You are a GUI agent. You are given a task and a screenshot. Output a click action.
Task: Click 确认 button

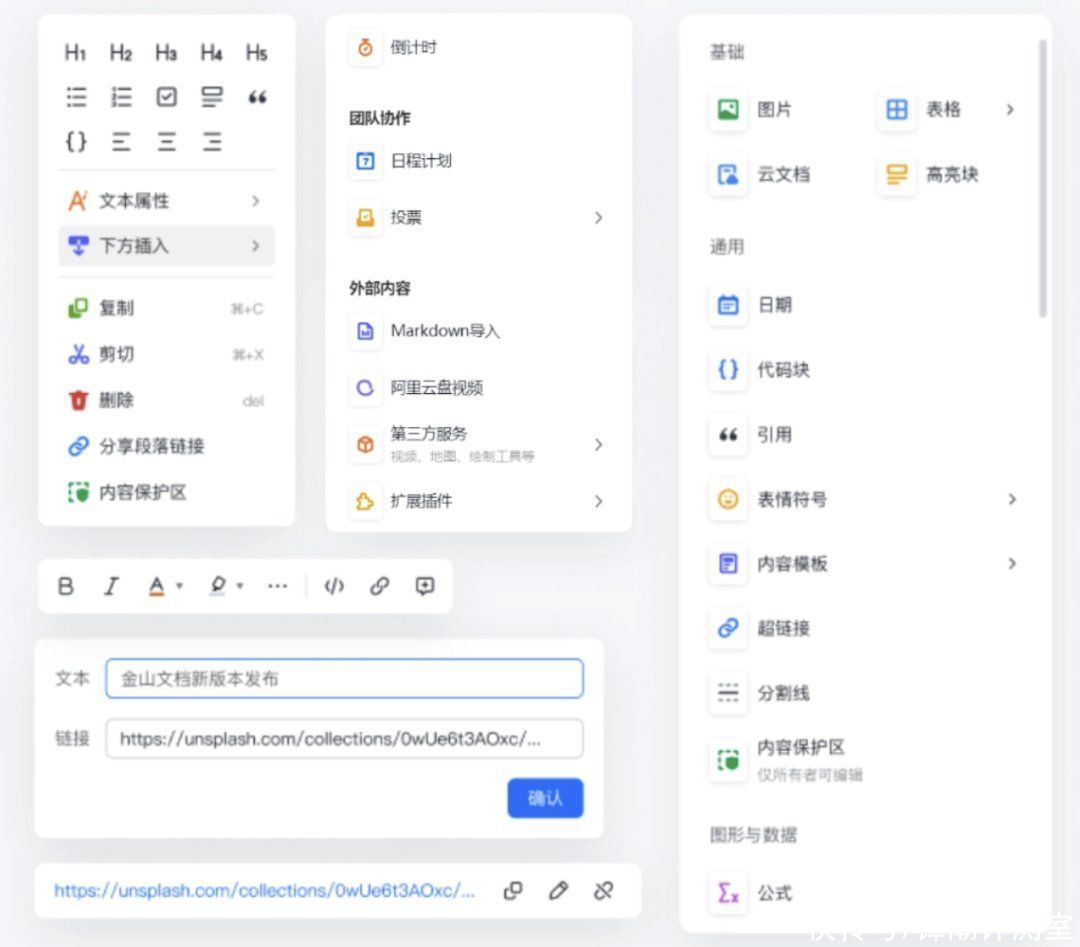[x=546, y=798]
